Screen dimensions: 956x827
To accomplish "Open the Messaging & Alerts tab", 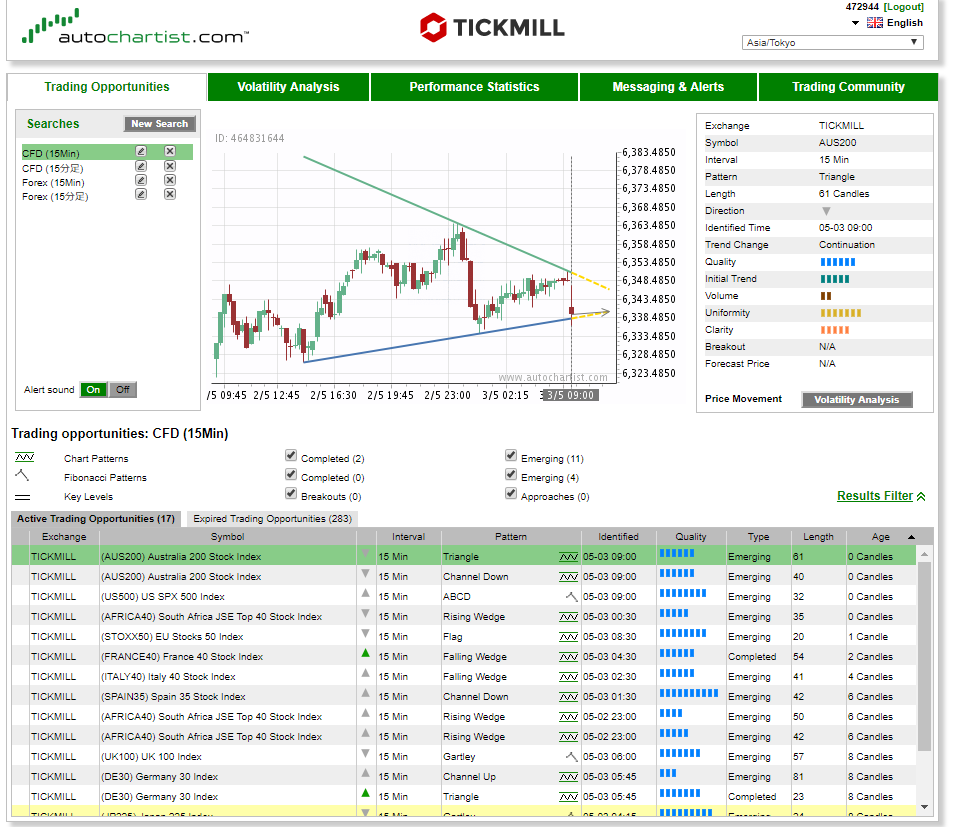I will (x=668, y=87).
